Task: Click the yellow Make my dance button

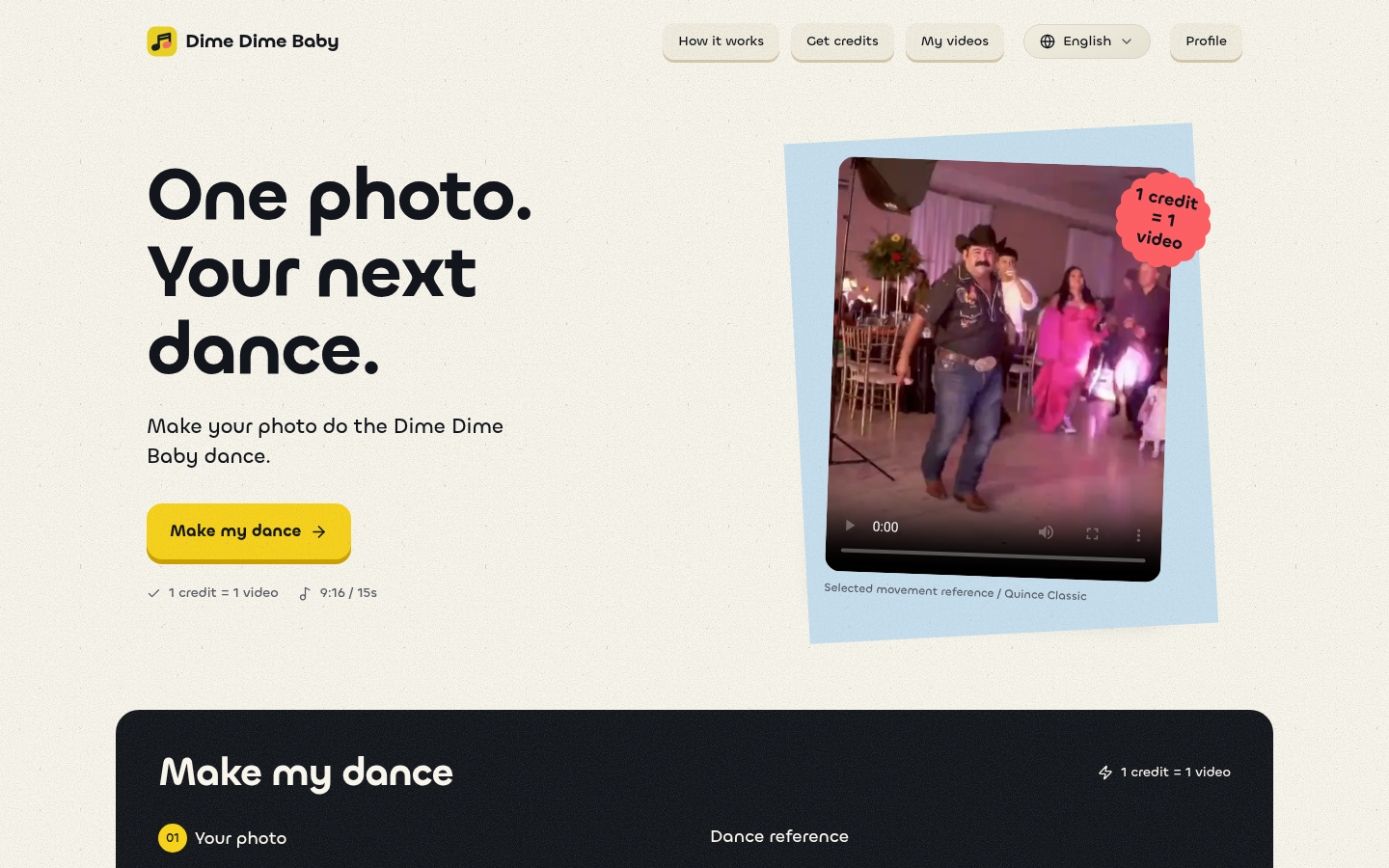Action: coord(249,531)
